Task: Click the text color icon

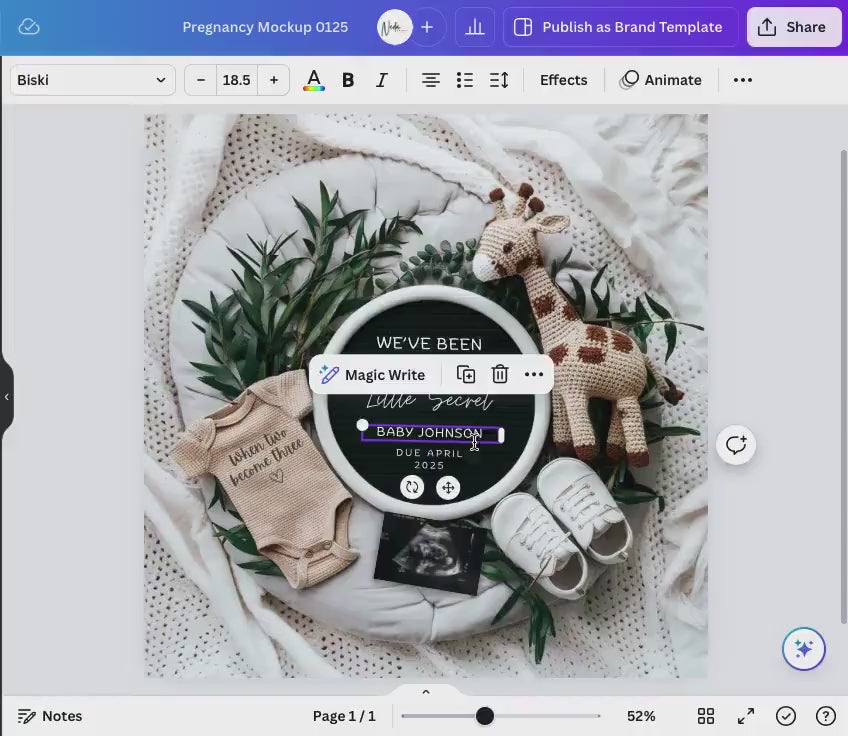Action: point(313,80)
